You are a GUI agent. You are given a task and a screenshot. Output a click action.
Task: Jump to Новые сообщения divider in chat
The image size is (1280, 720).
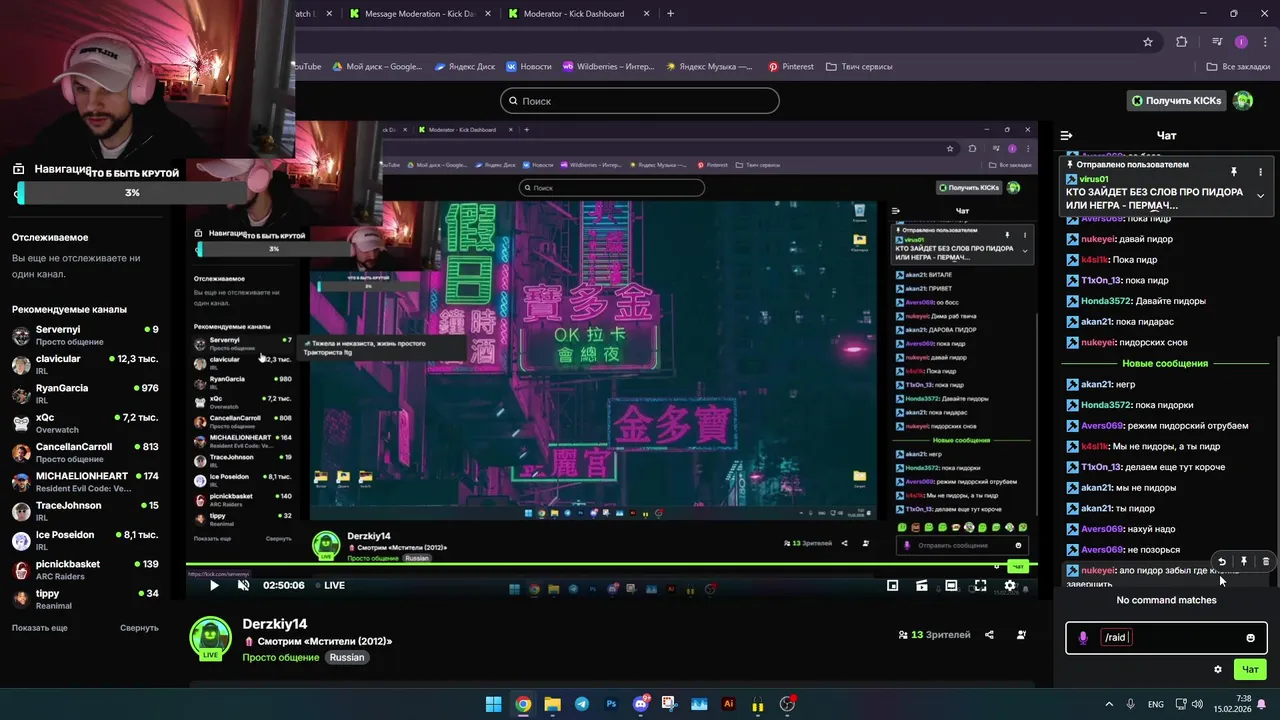pos(1165,363)
